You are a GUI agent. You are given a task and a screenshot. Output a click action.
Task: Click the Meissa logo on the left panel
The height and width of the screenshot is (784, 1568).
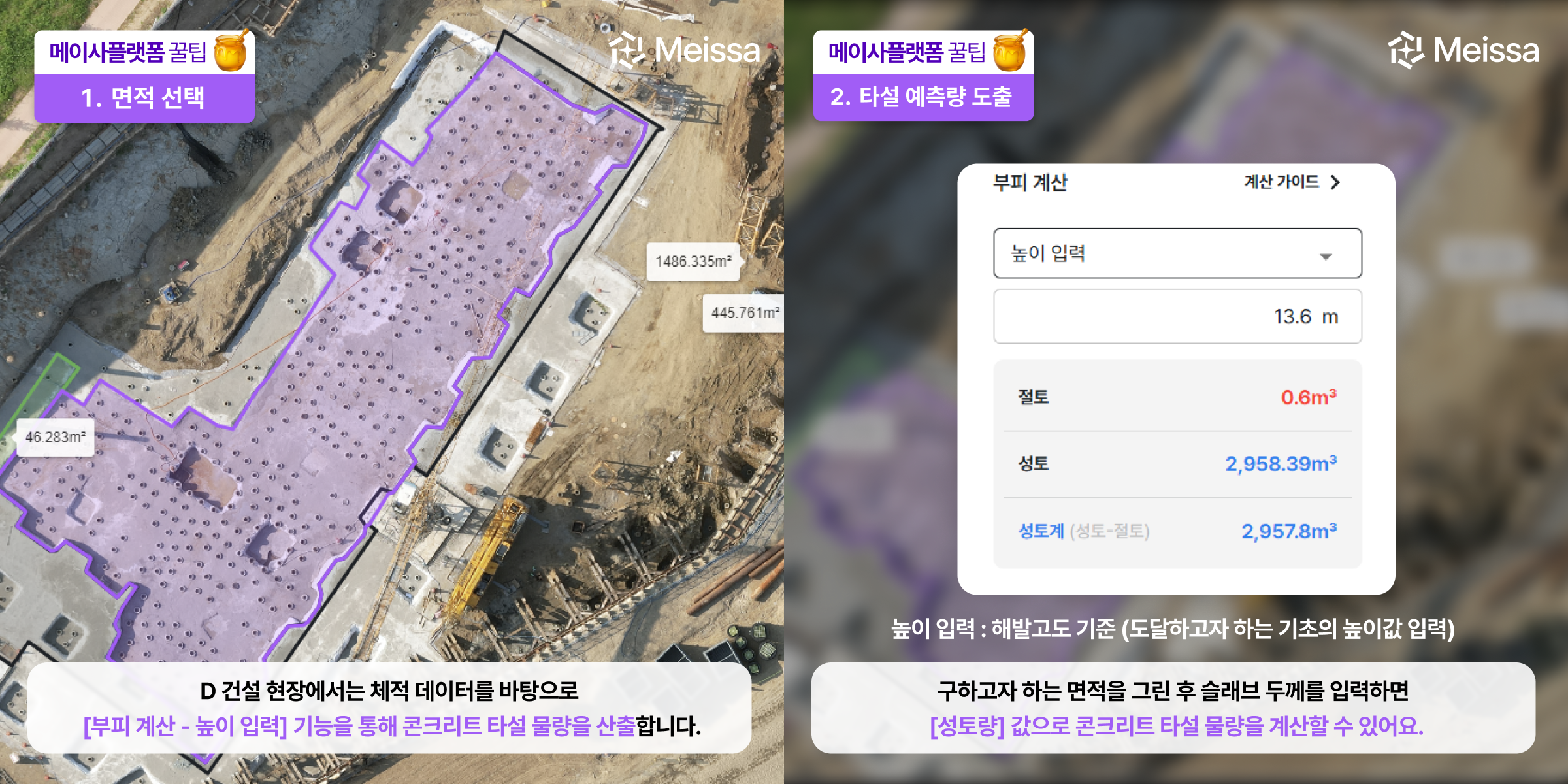(x=685, y=50)
